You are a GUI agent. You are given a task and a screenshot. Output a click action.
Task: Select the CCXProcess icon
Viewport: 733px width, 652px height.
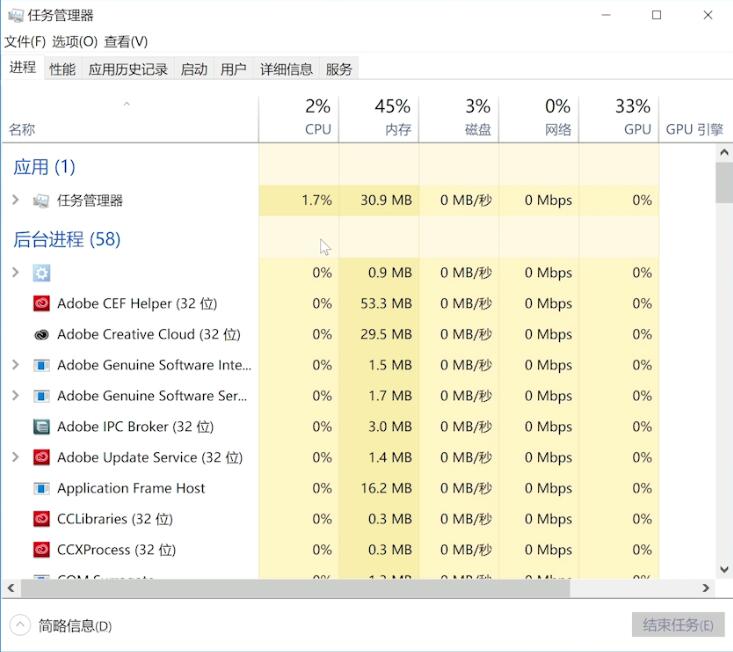click(42, 550)
